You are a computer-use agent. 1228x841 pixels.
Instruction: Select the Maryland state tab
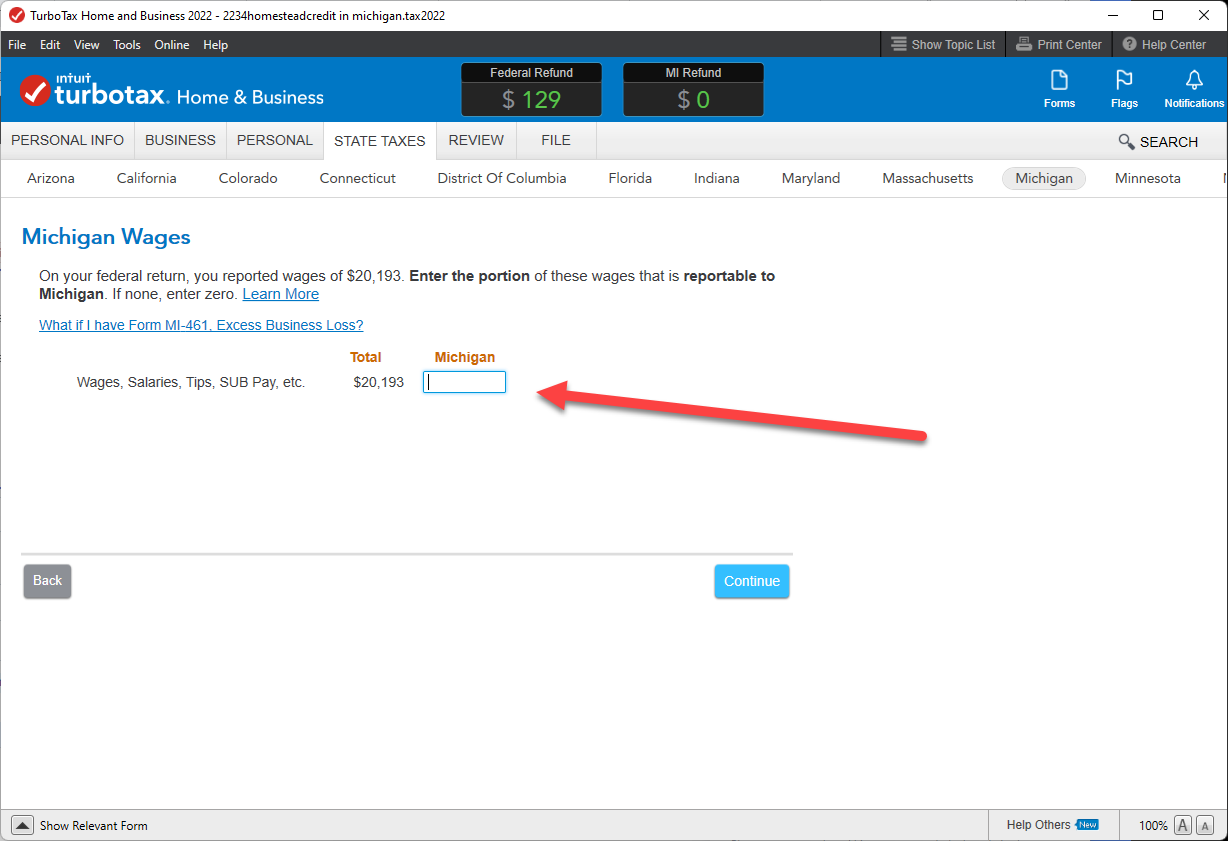811,178
